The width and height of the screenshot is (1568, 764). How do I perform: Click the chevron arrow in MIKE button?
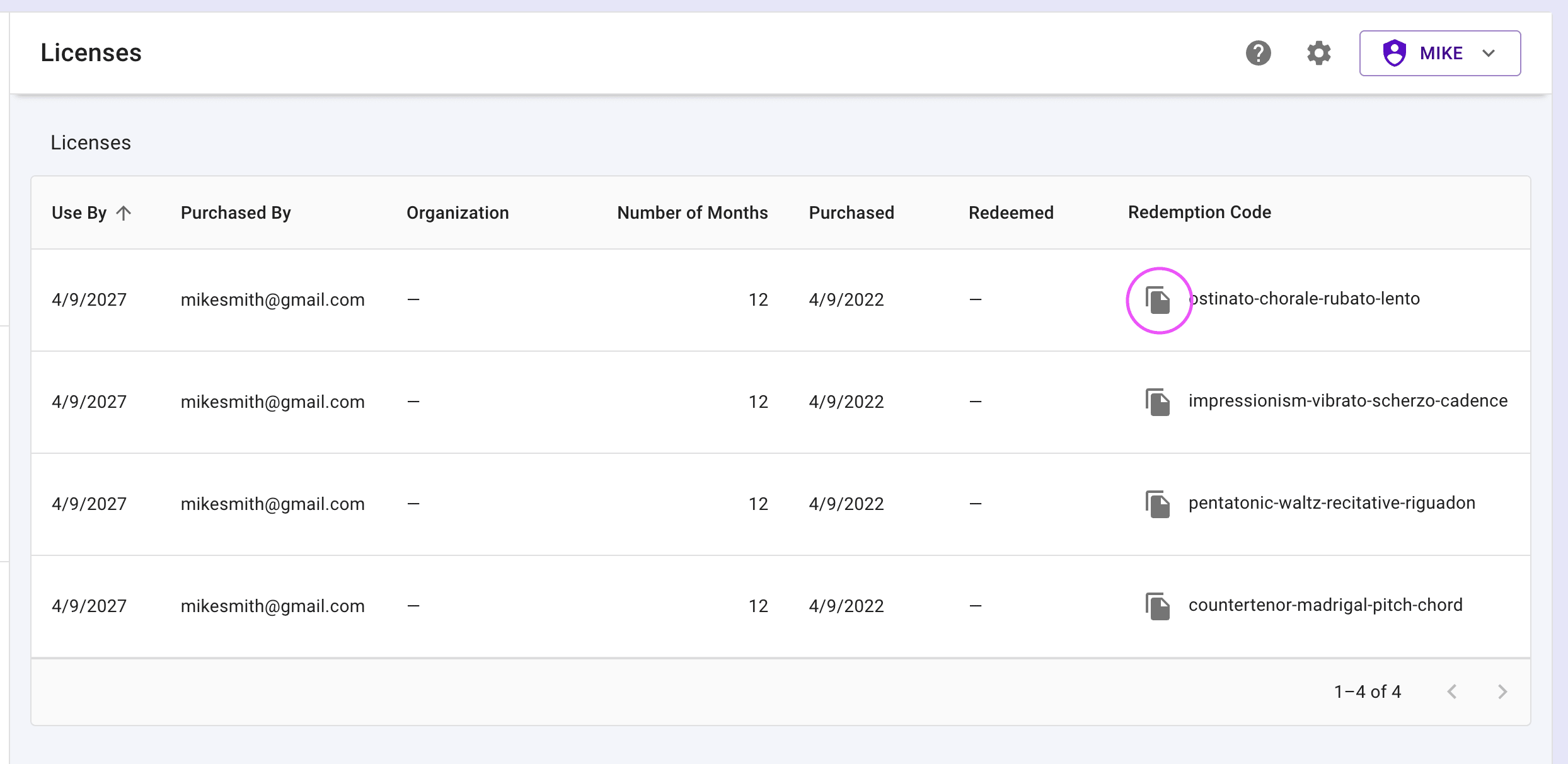click(1489, 54)
